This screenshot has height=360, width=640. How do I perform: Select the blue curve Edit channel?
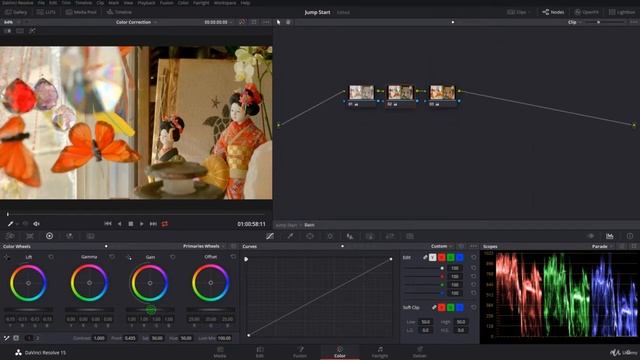460,257
